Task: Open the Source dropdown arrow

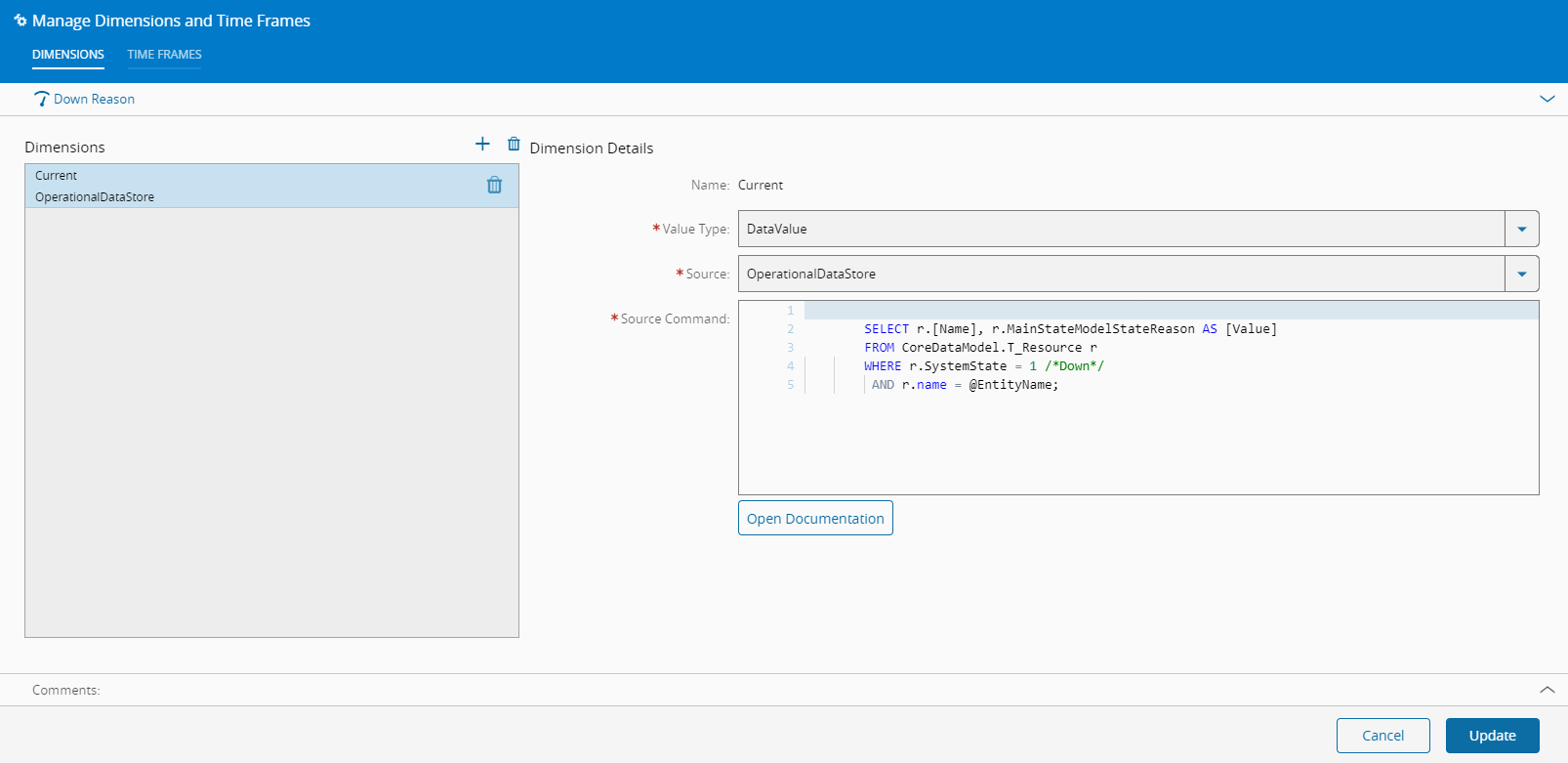Action: pos(1521,274)
